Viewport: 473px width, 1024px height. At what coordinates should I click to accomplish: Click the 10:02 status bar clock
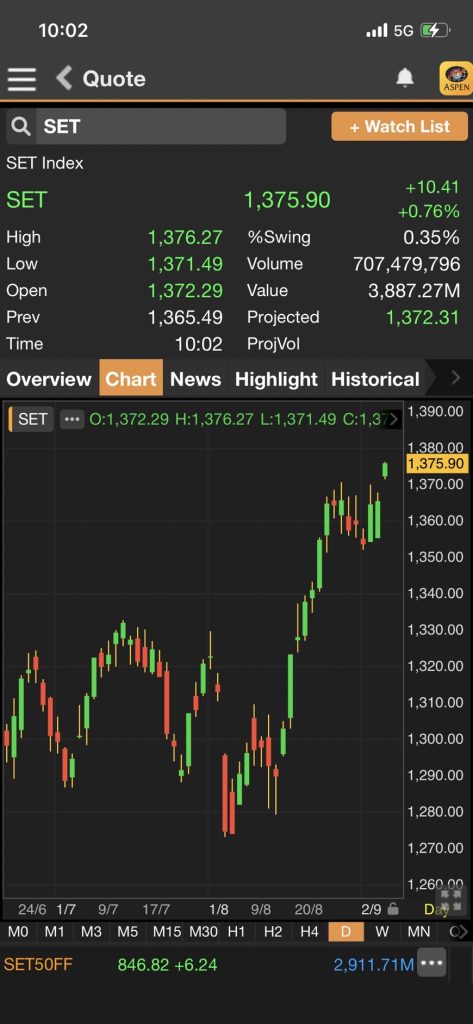click(x=63, y=30)
